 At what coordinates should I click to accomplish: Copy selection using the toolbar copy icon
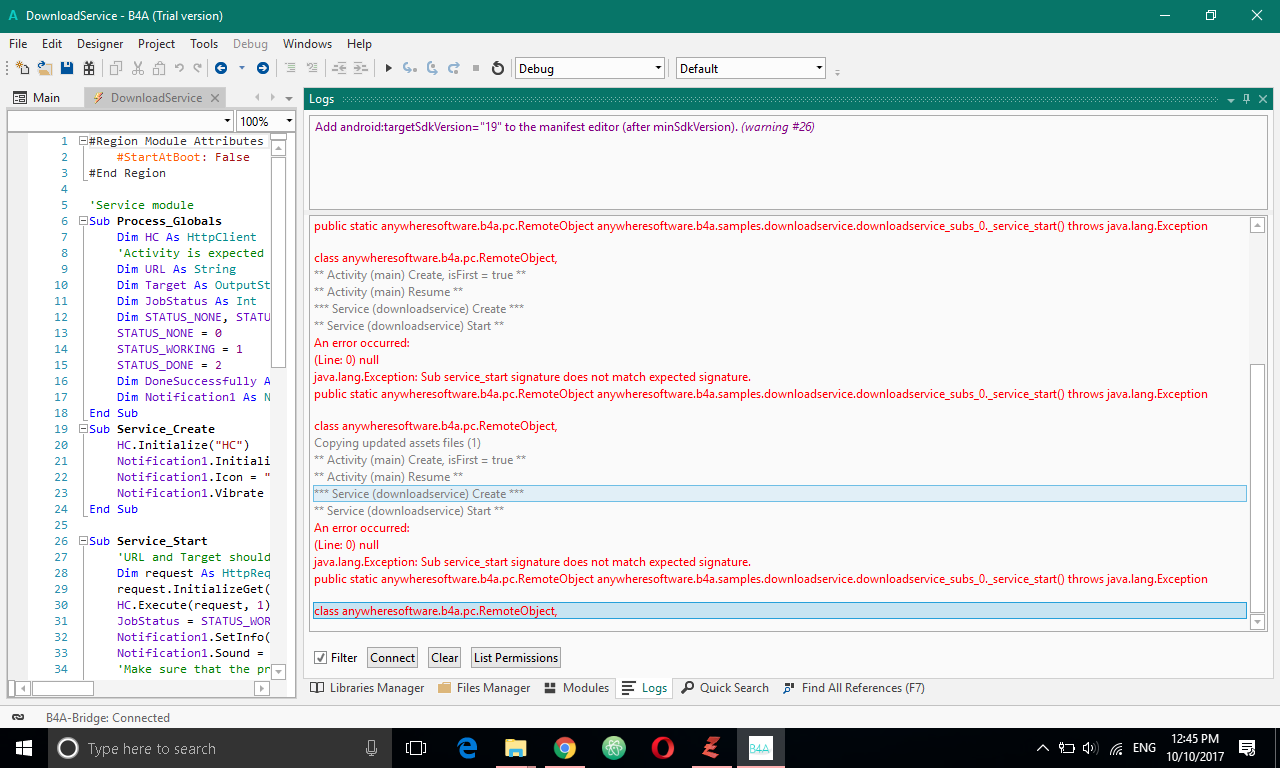click(x=116, y=68)
